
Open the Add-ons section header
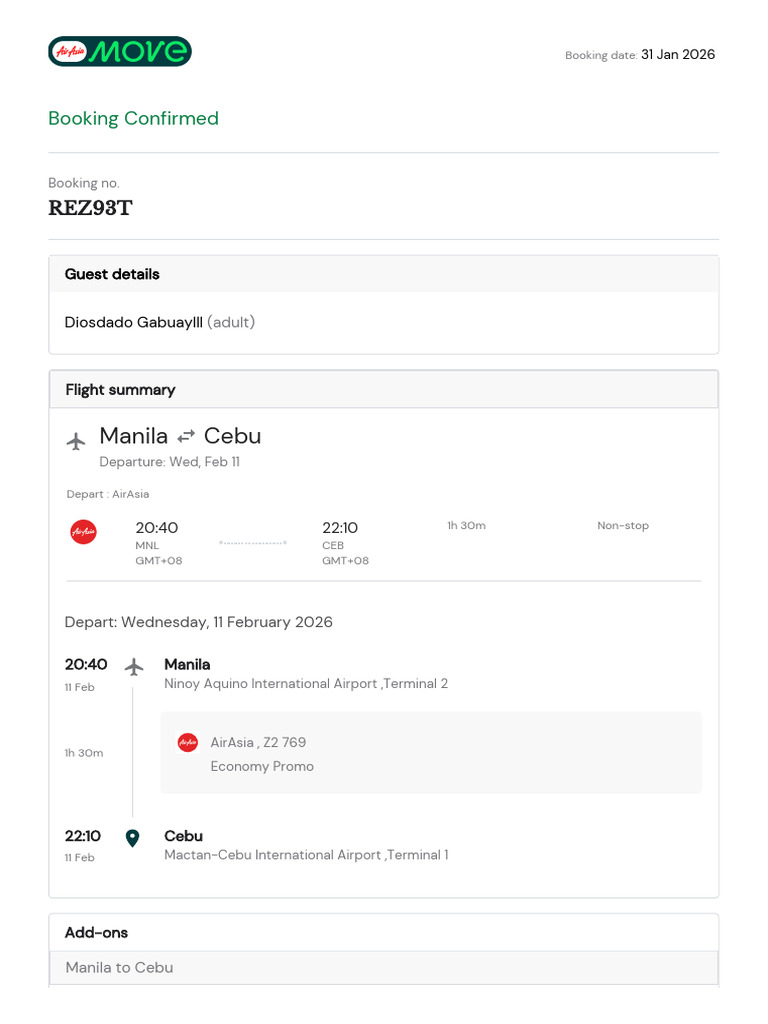96,932
